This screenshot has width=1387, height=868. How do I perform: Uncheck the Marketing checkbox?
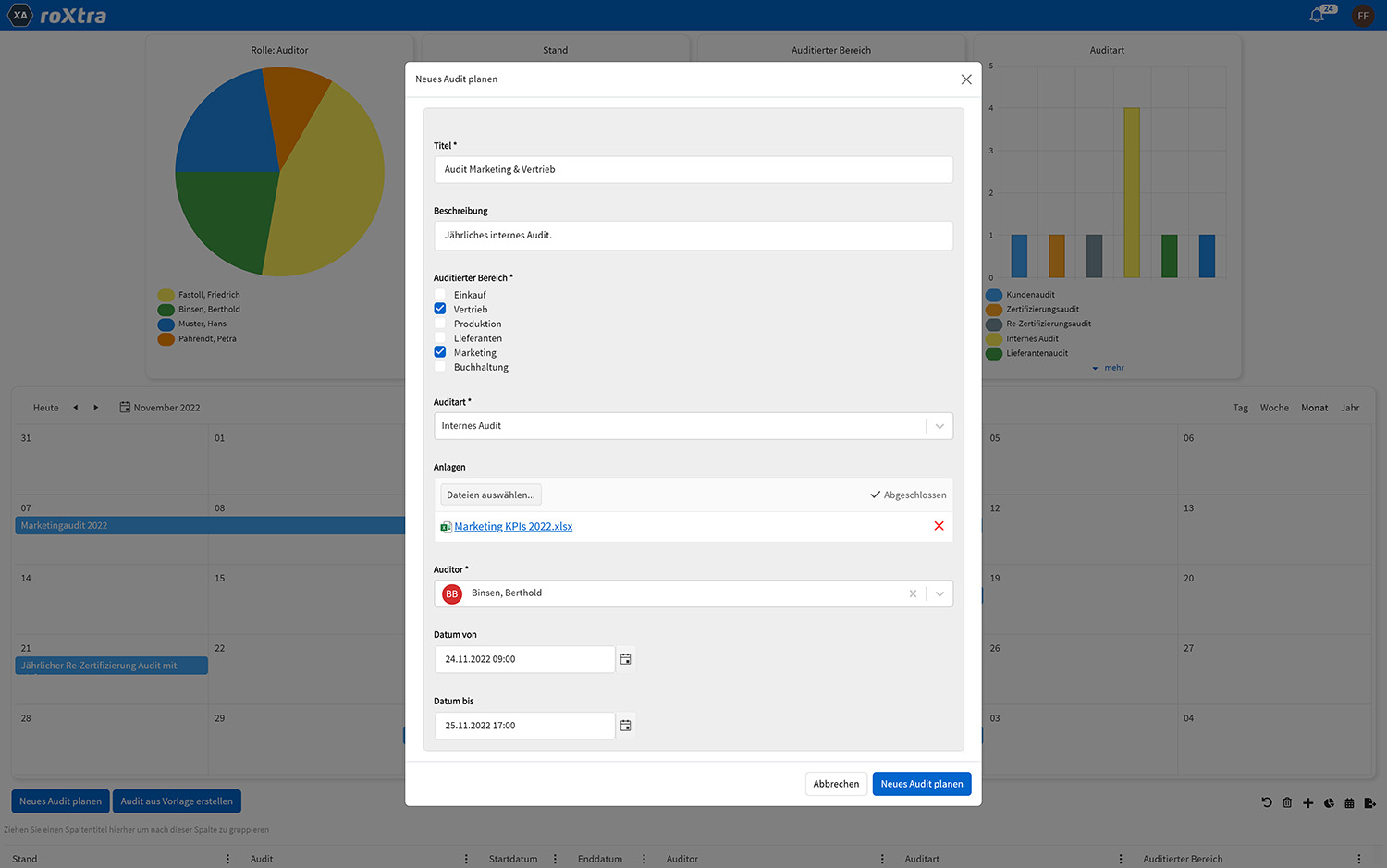pos(439,351)
